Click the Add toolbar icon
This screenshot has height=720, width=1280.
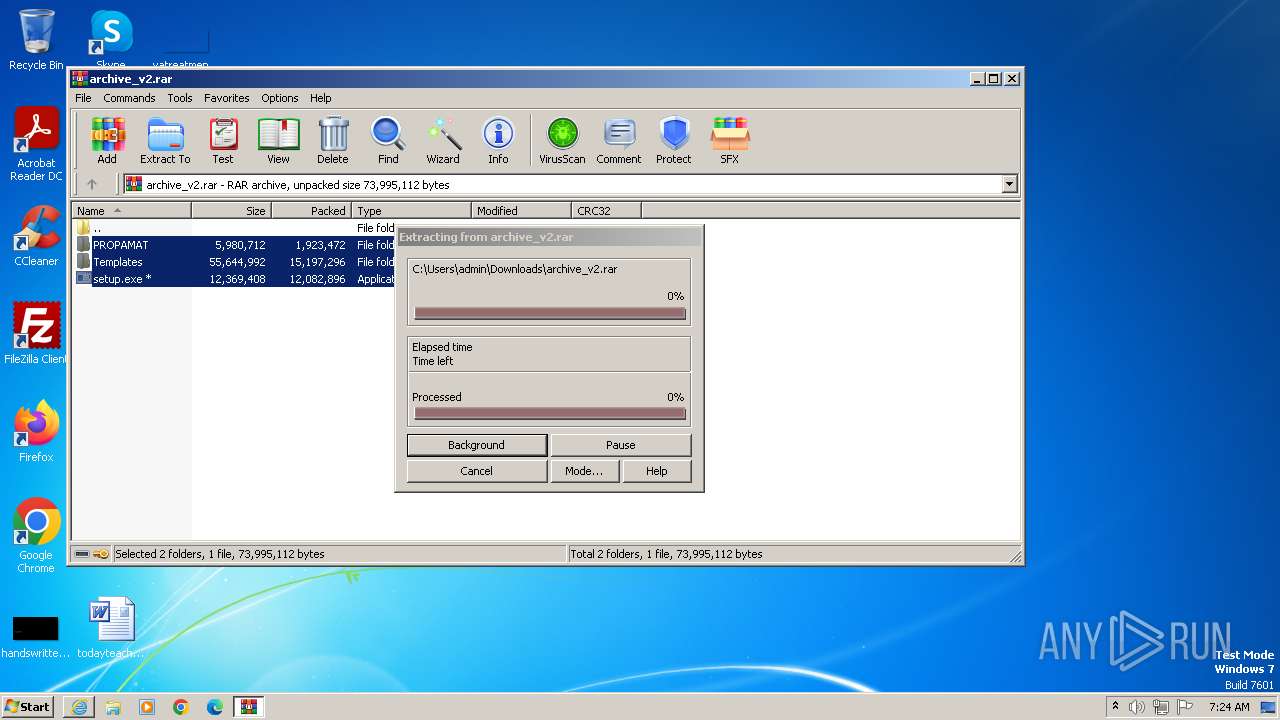pos(107,140)
